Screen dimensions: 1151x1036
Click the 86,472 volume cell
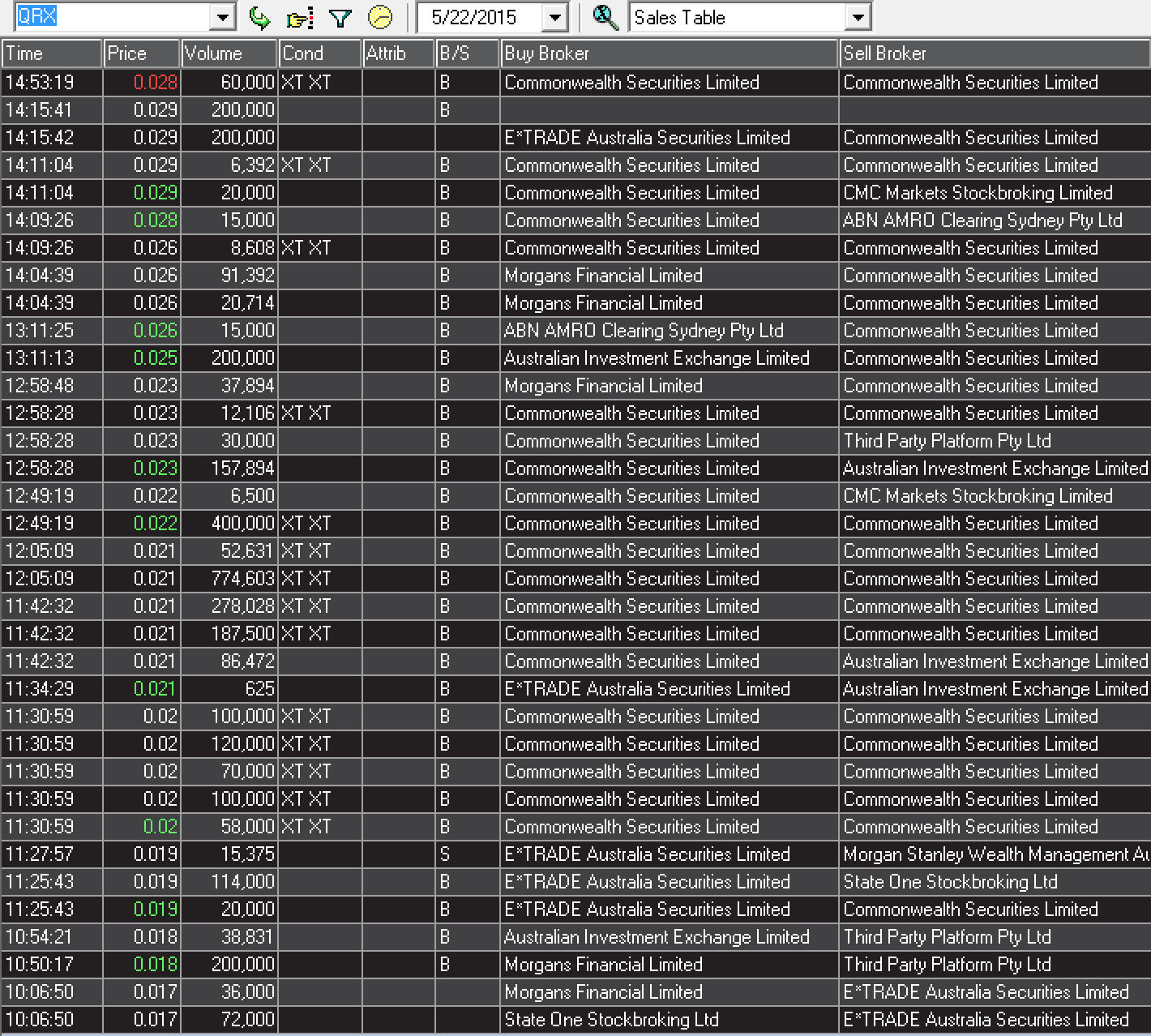click(229, 661)
